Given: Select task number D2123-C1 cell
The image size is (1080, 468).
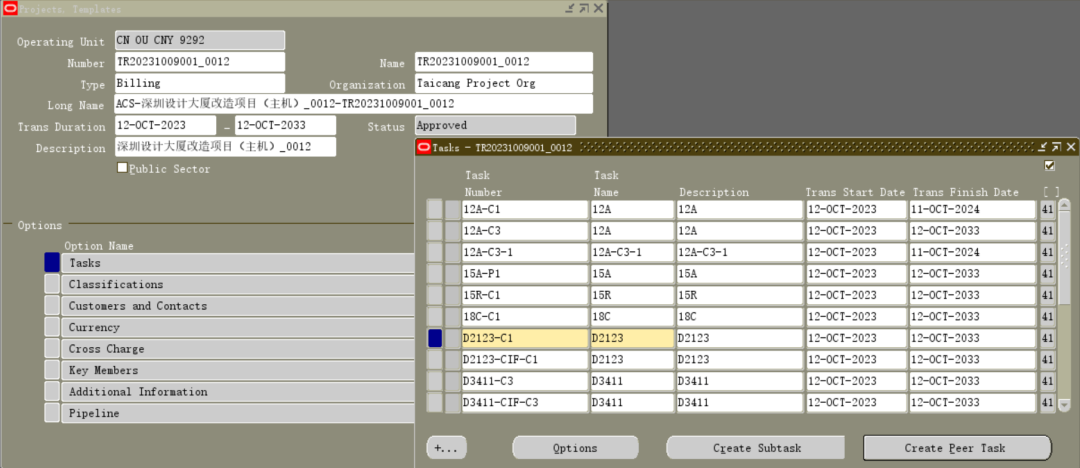Looking at the screenshot, I should coord(525,338).
